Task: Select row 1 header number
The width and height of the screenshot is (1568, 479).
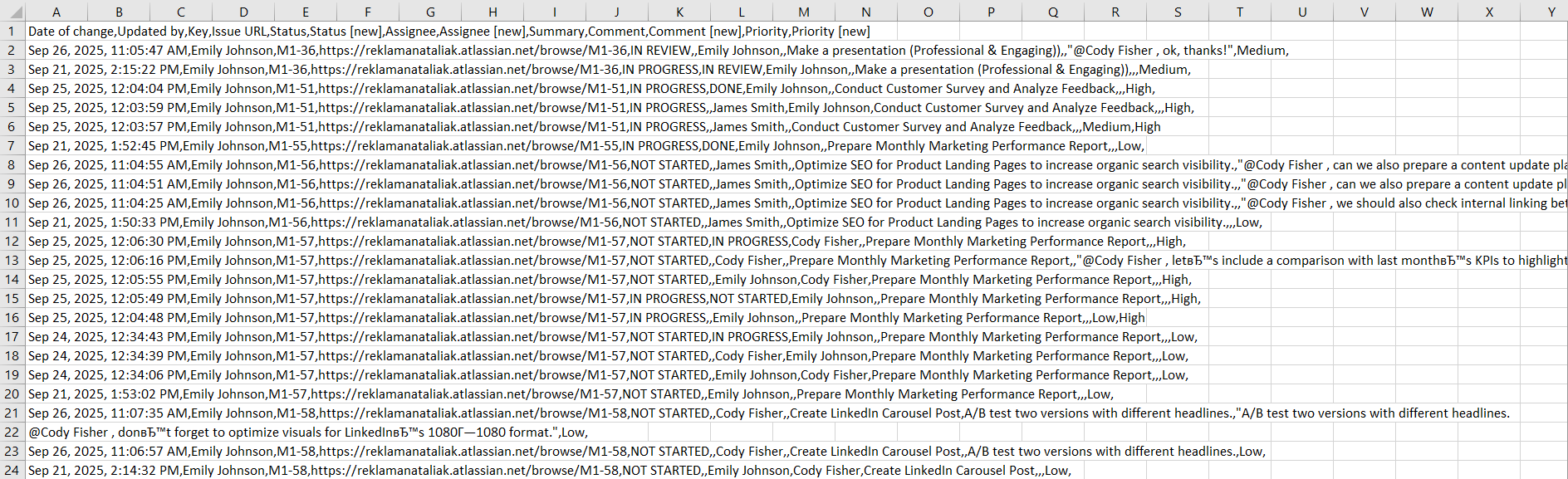Action: (12, 32)
